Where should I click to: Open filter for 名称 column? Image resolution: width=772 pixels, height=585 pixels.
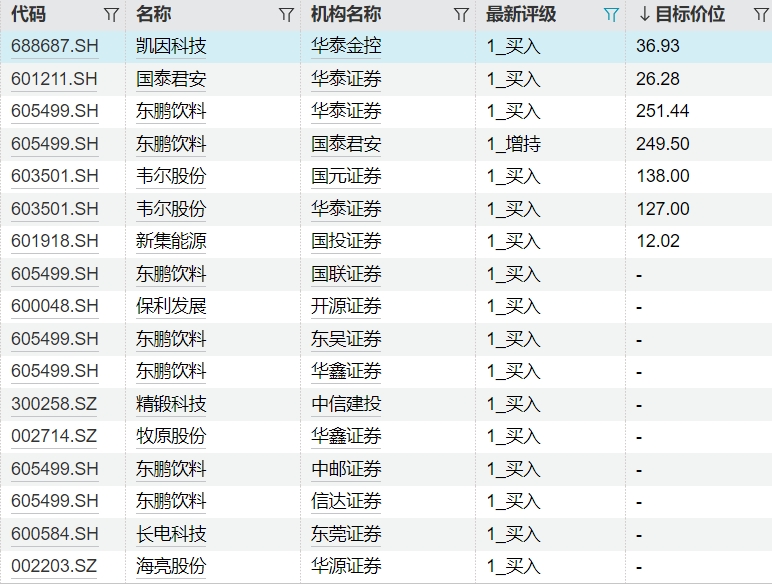(x=287, y=15)
